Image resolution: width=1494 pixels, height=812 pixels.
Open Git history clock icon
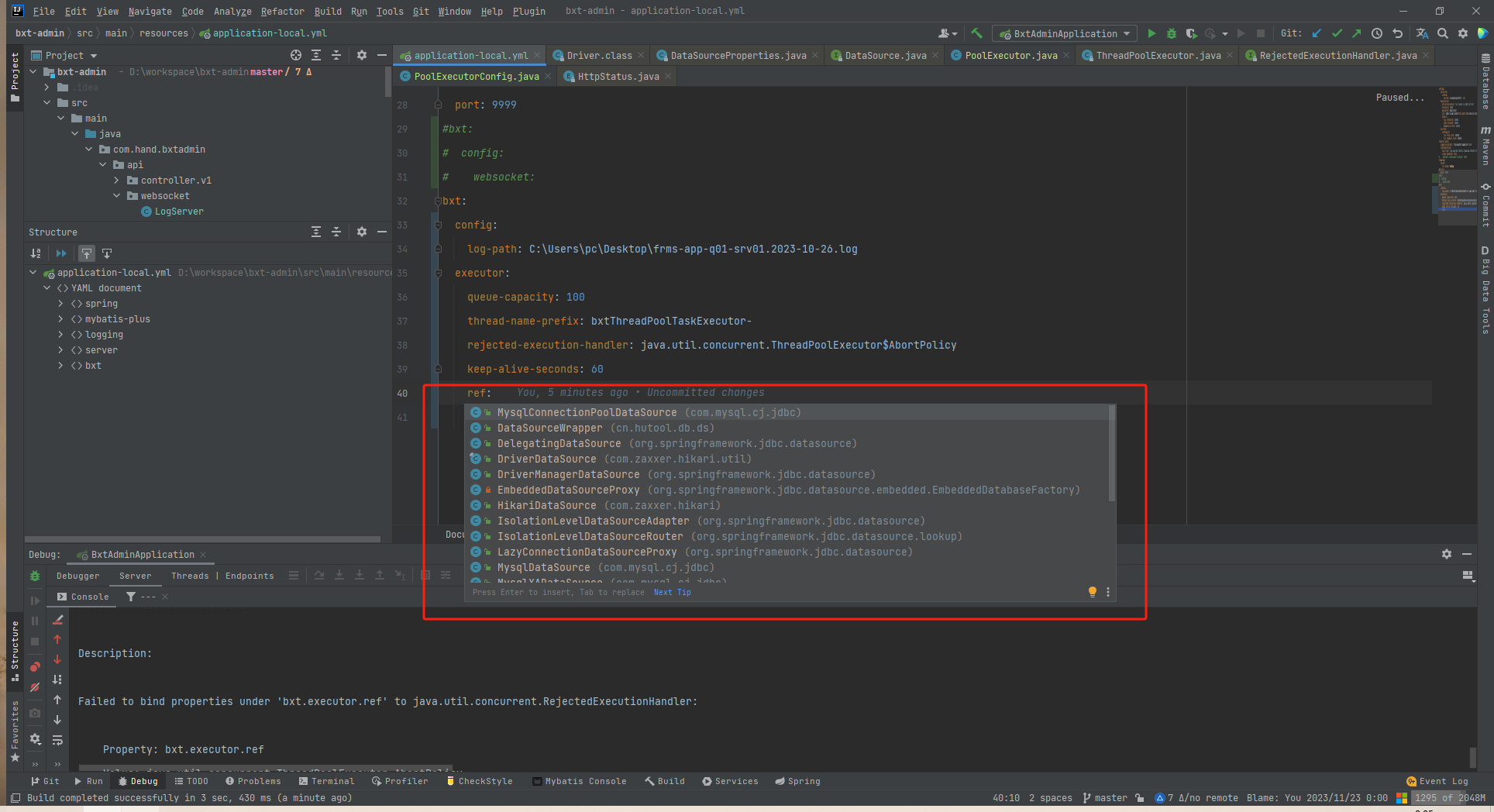(x=1377, y=33)
